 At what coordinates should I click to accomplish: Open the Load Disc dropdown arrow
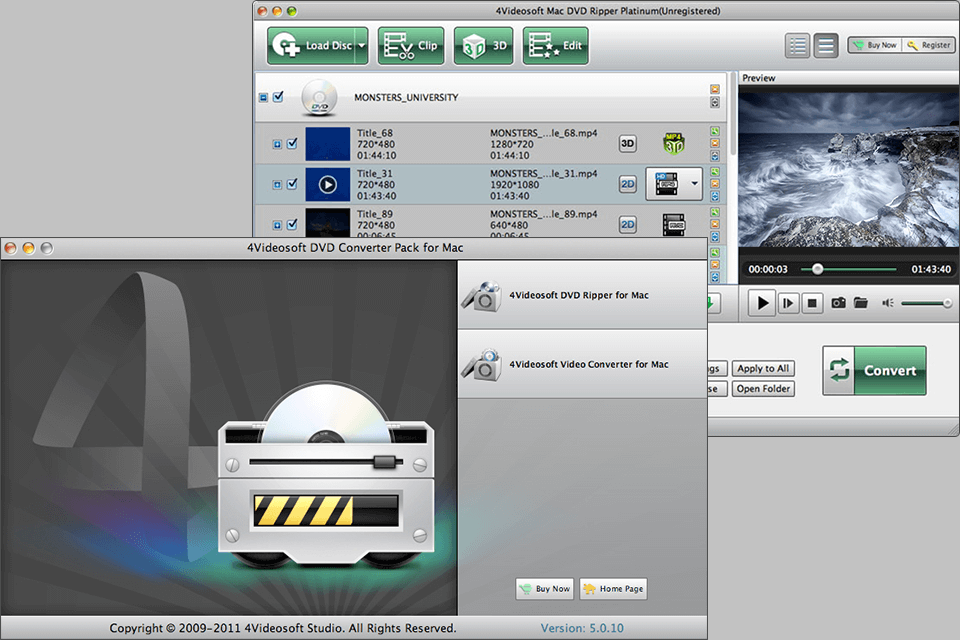click(361, 45)
